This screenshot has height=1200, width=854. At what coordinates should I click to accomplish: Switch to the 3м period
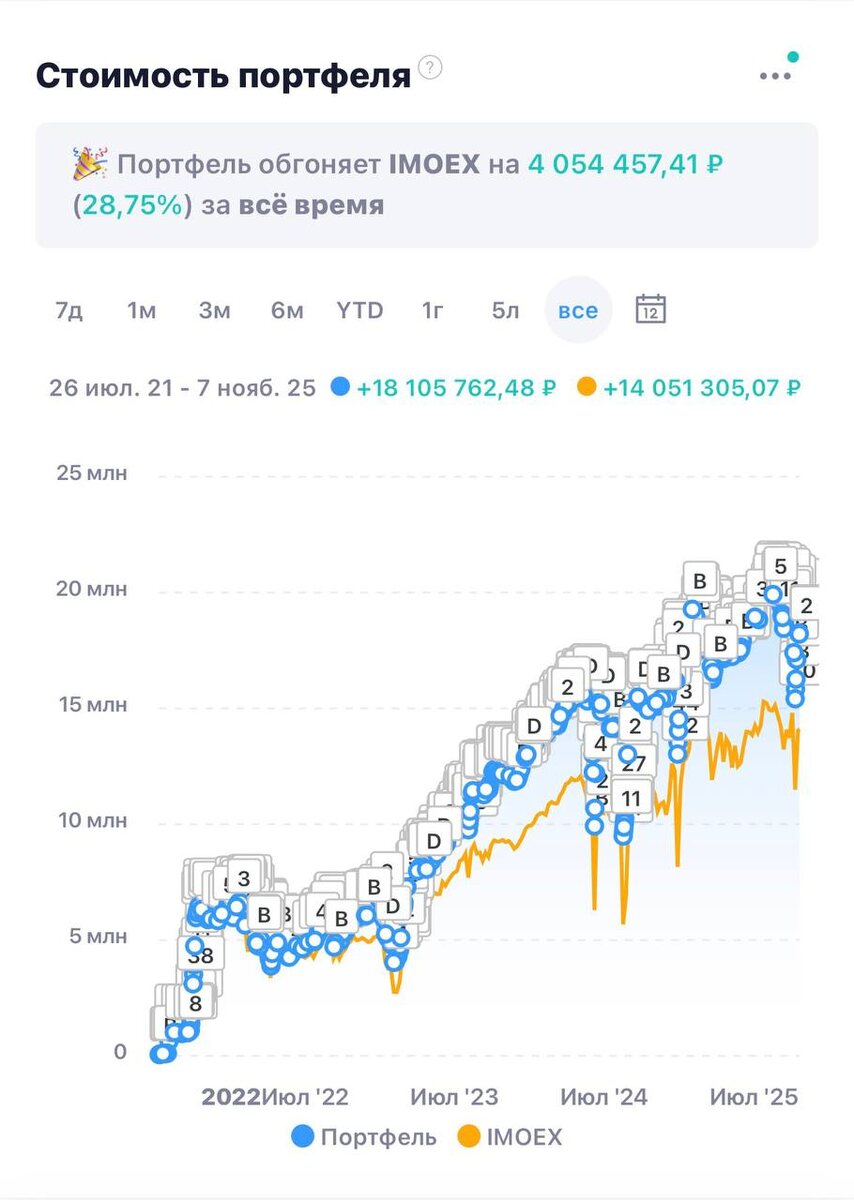(x=214, y=310)
